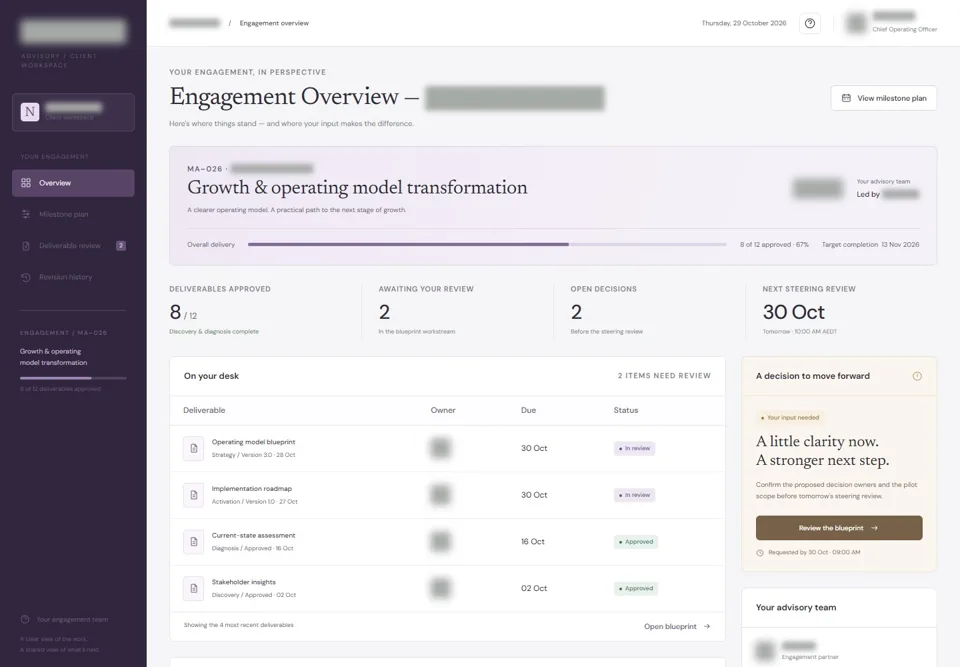This screenshot has width=960, height=667.
Task: Click the 30 Oct next steering review date
Action: coord(793,312)
